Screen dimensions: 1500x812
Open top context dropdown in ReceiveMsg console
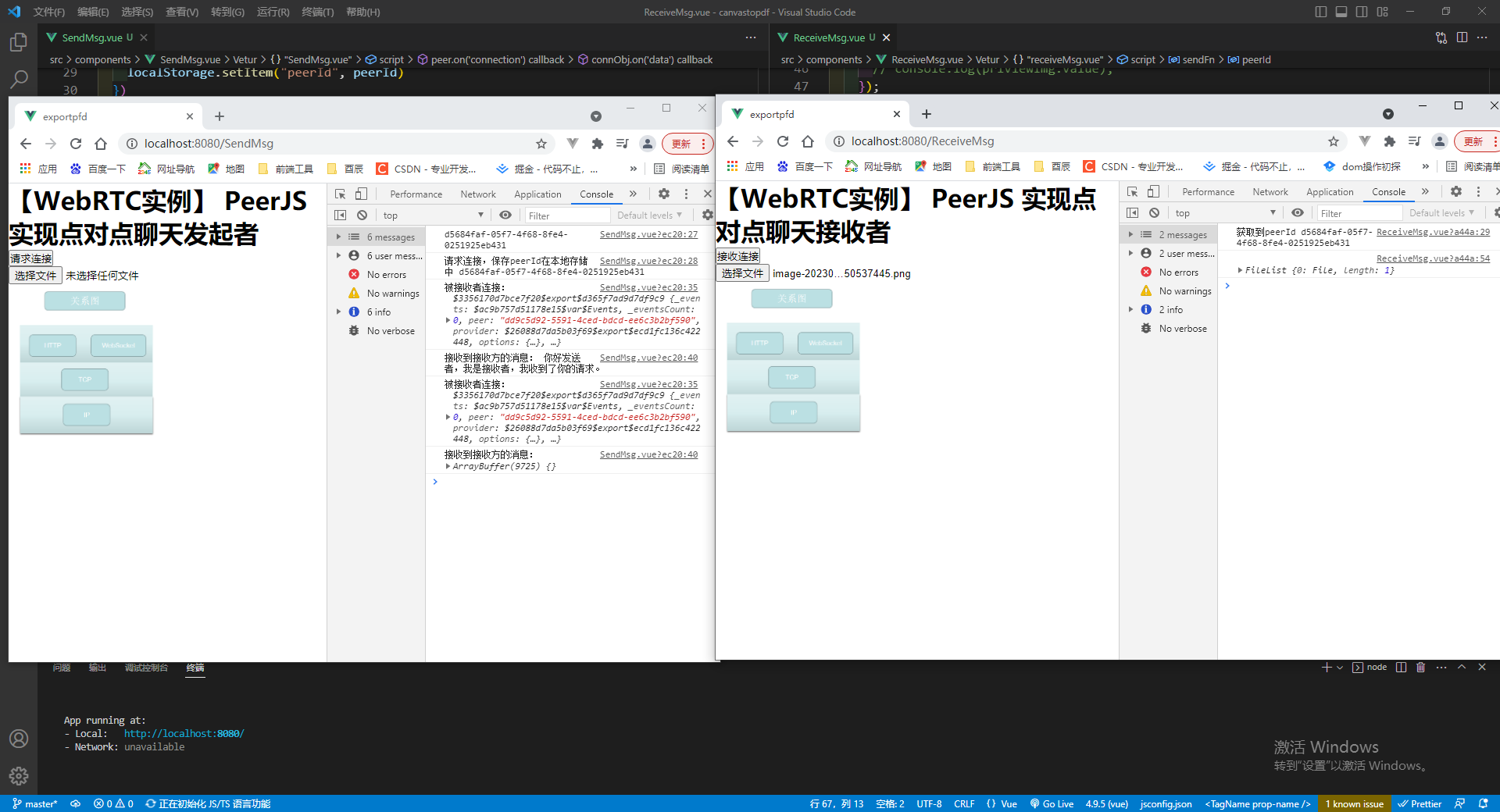point(1224,213)
